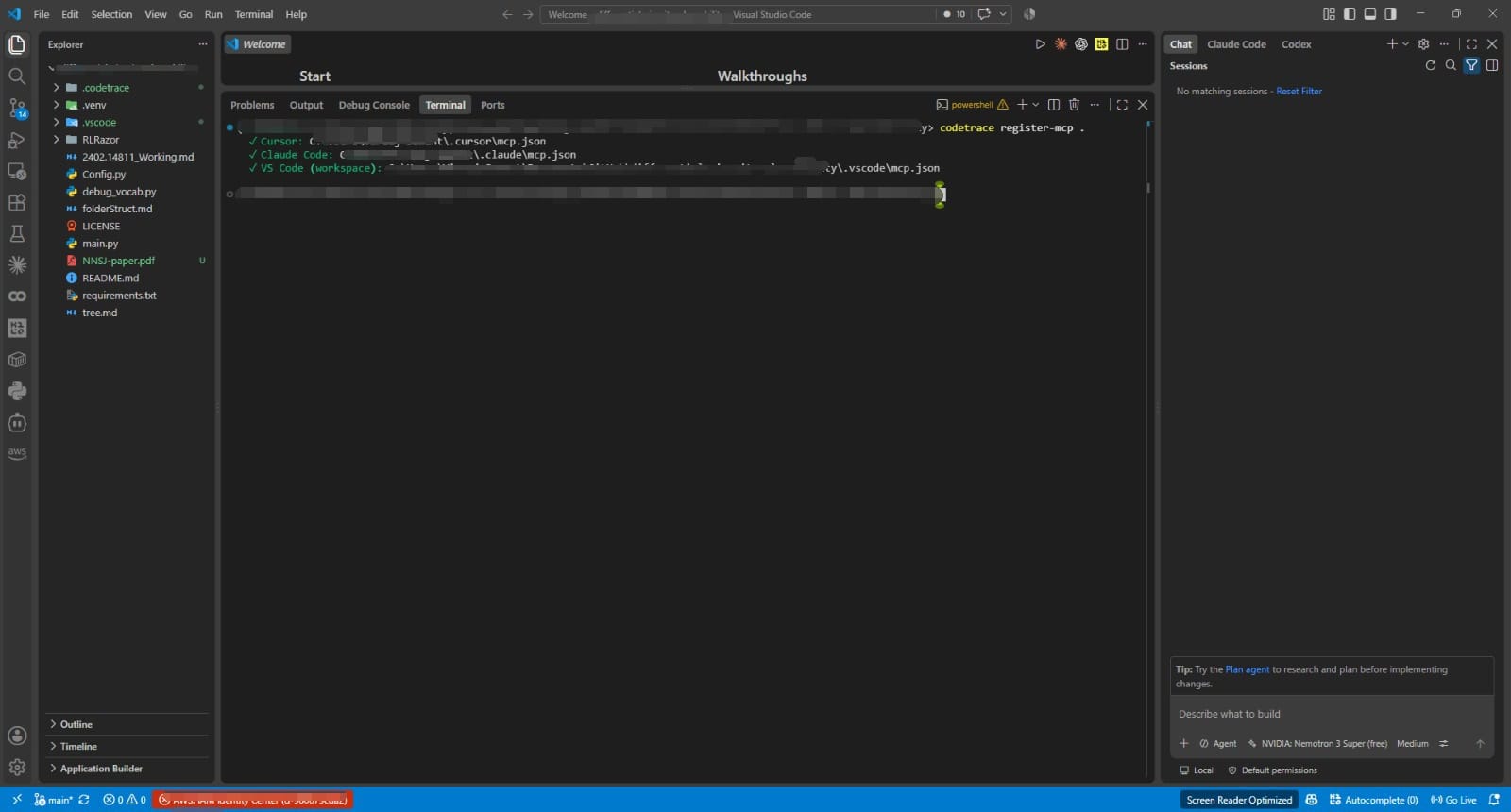1511x812 pixels.
Task: Open the Terminal menu
Action: coord(254,14)
